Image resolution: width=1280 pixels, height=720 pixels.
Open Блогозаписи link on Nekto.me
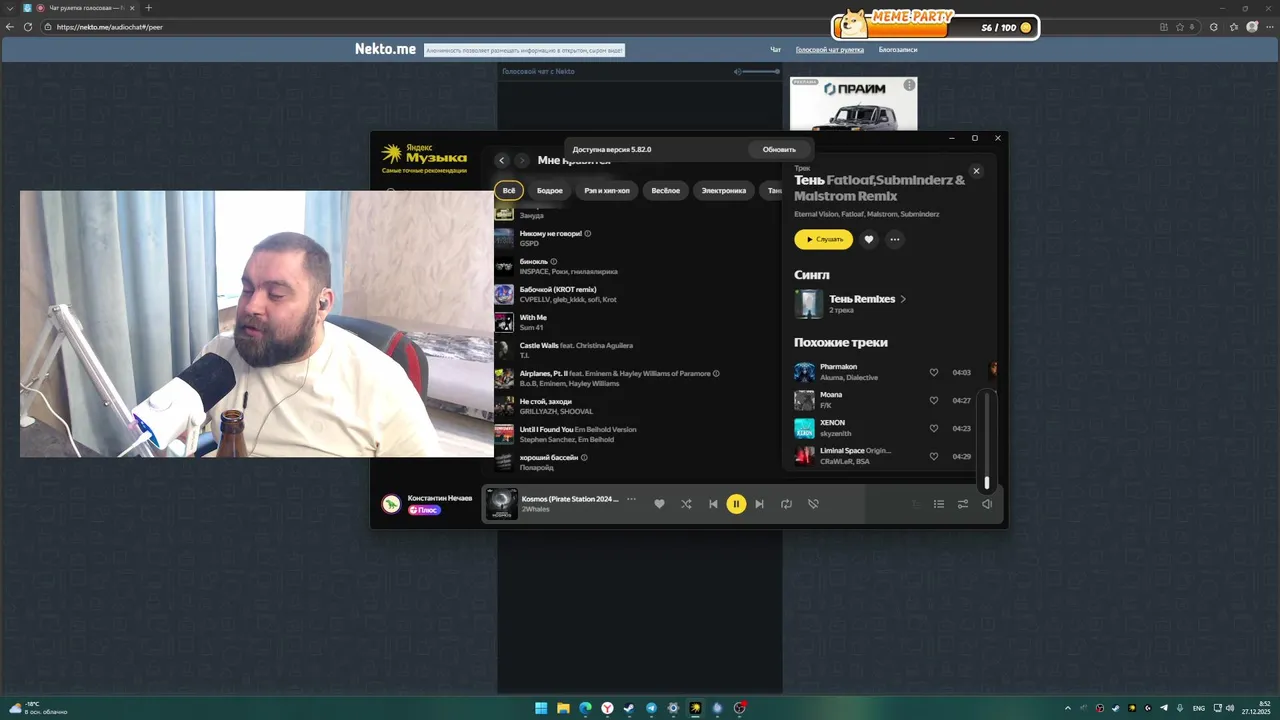tap(898, 49)
